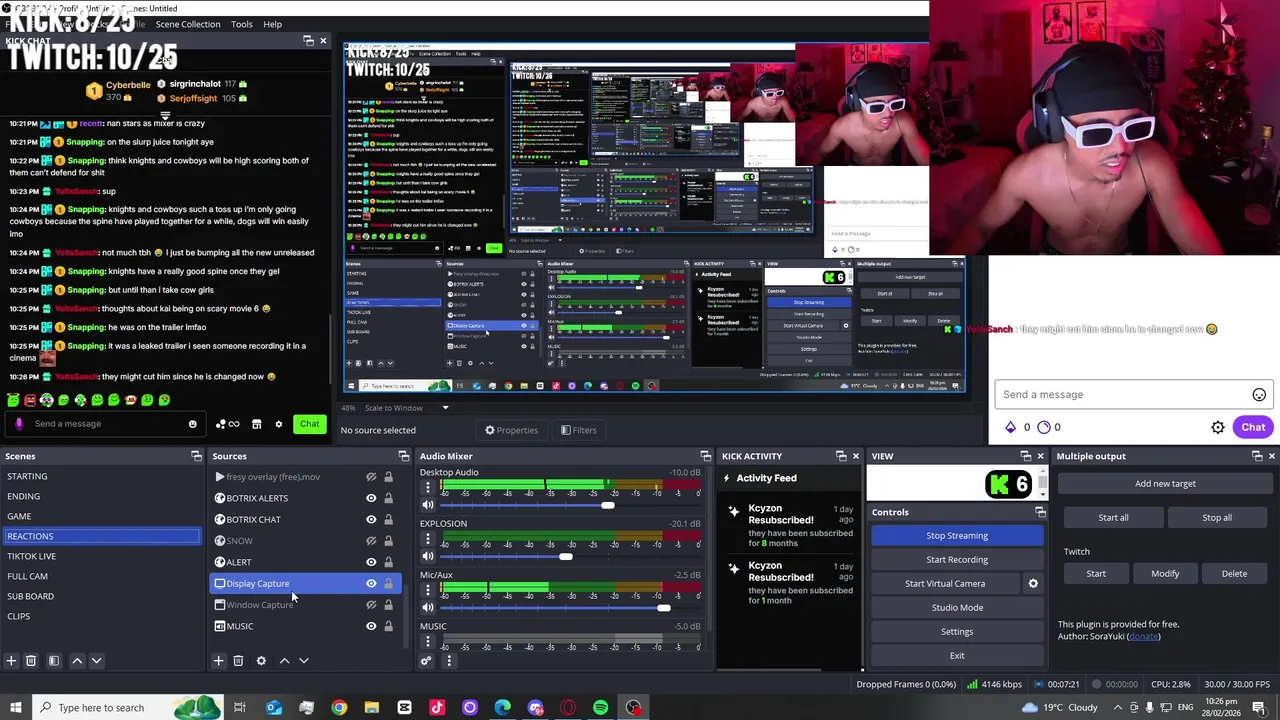Open emoji picker in Kick chat input
The height and width of the screenshot is (720, 1280).
(x=193, y=424)
